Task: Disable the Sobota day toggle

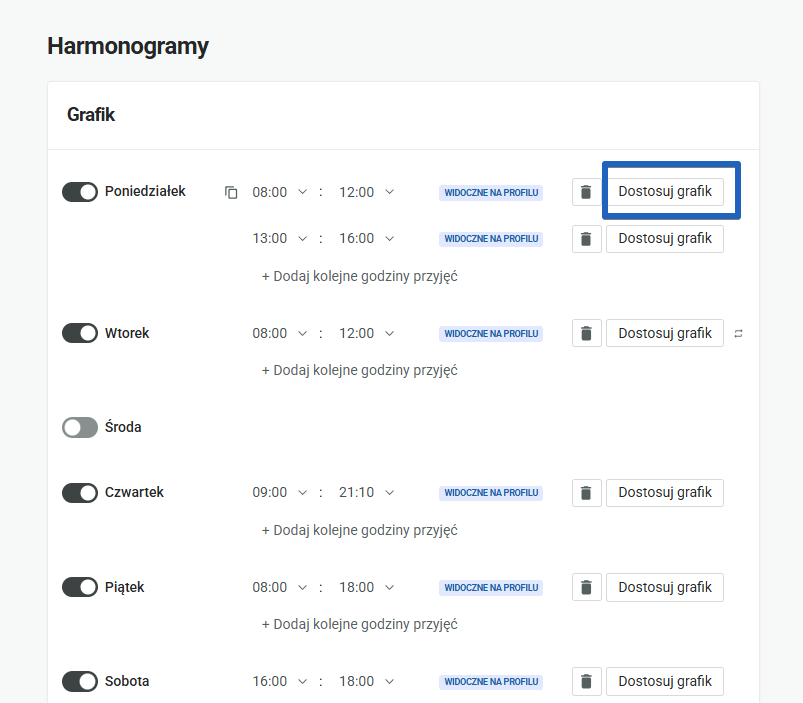Action: 80,681
